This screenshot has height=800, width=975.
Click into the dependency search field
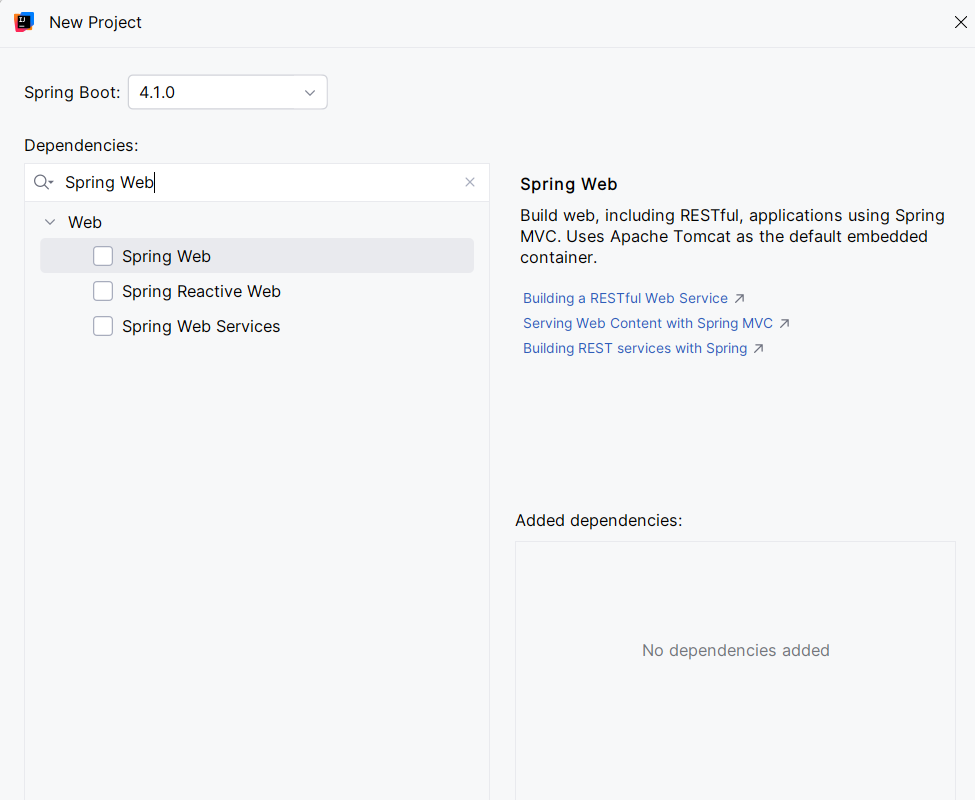pos(257,182)
